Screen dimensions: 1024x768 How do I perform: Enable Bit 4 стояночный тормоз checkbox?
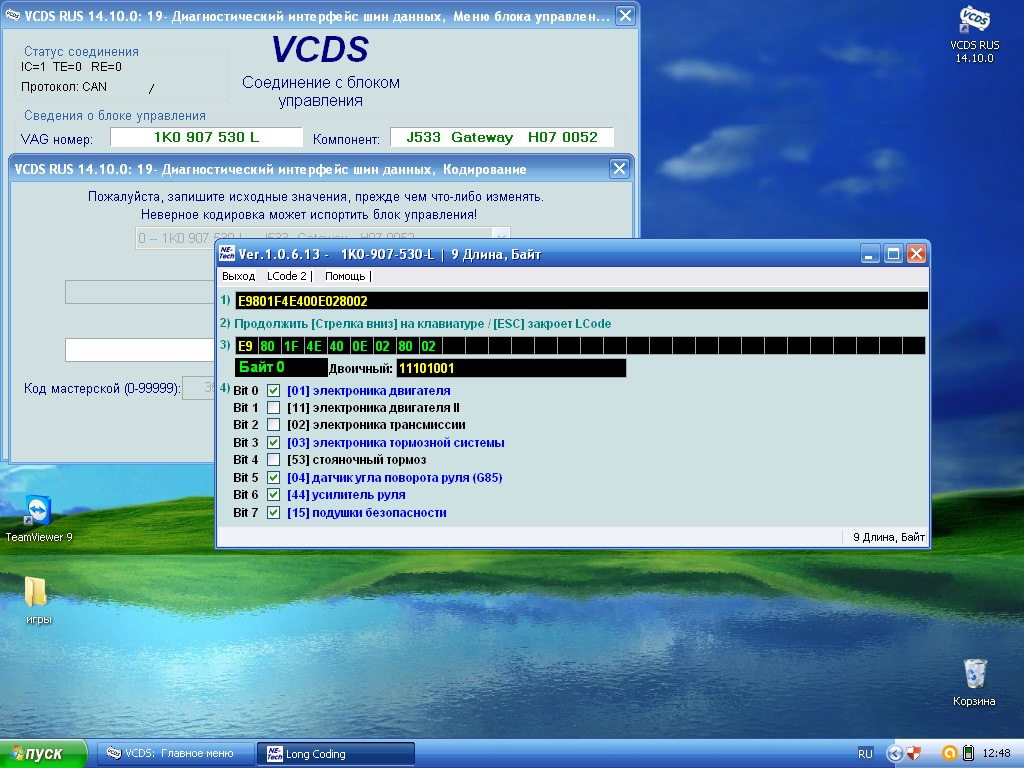point(274,460)
